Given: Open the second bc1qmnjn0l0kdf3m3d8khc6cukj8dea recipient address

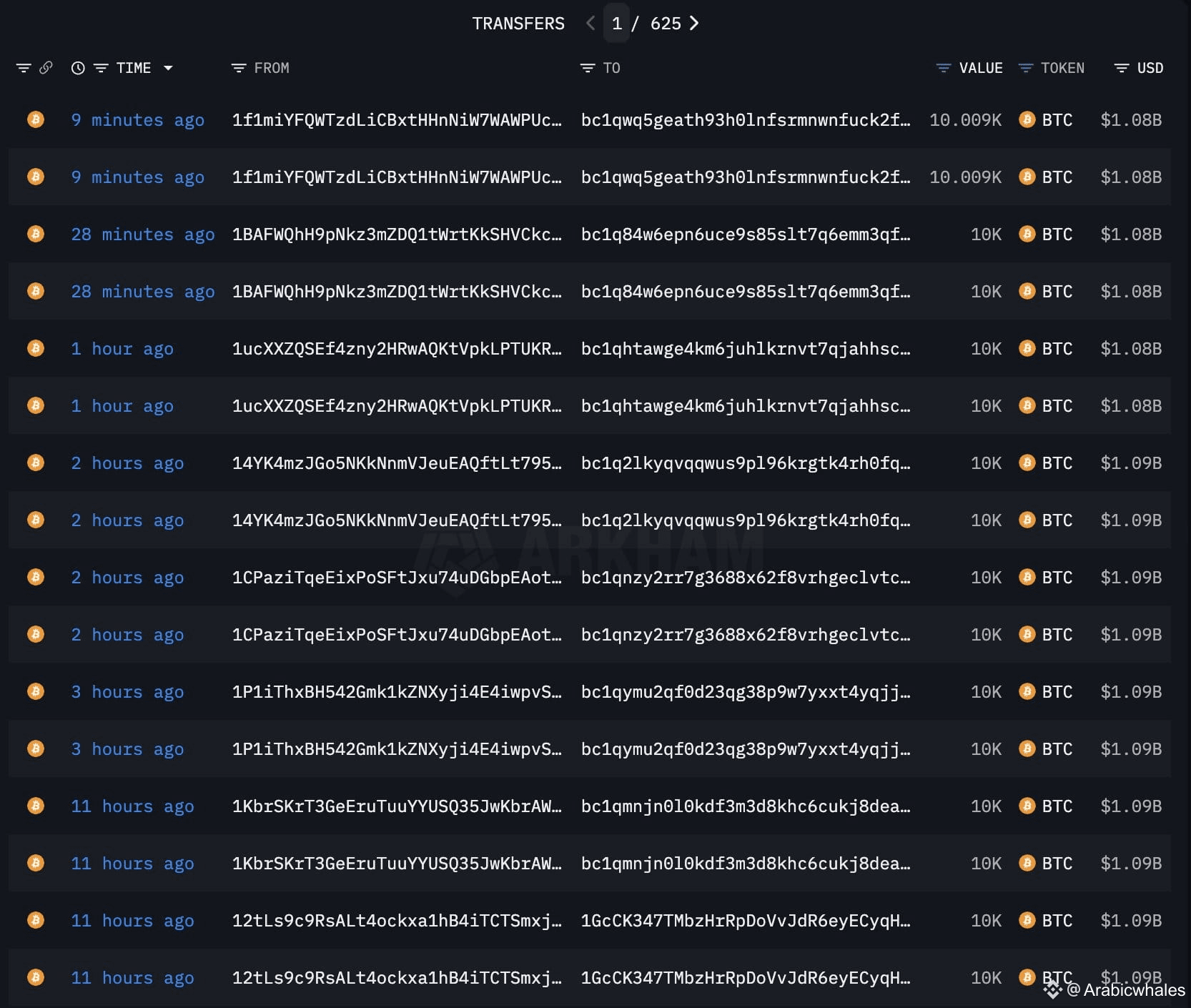Looking at the screenshot, I should 746,864.
